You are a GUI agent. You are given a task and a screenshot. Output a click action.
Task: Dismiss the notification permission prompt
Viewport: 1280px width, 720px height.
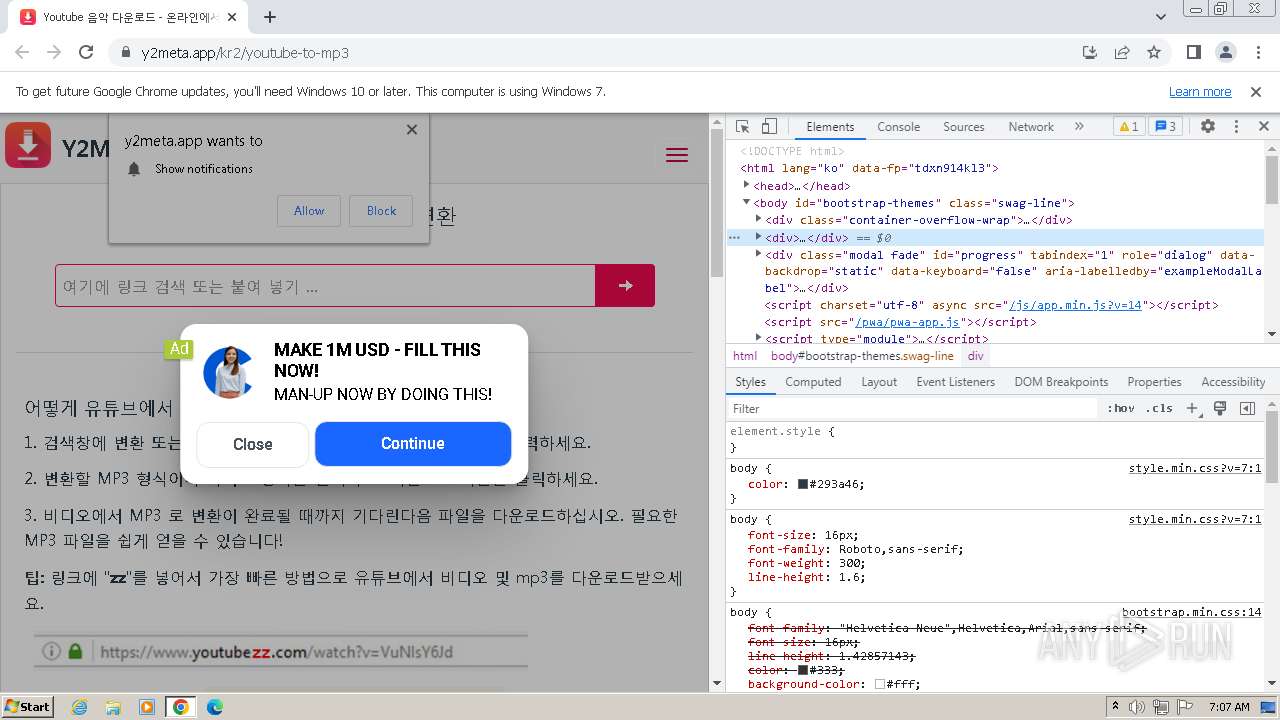pyautogui.click(x=412, y=129)
